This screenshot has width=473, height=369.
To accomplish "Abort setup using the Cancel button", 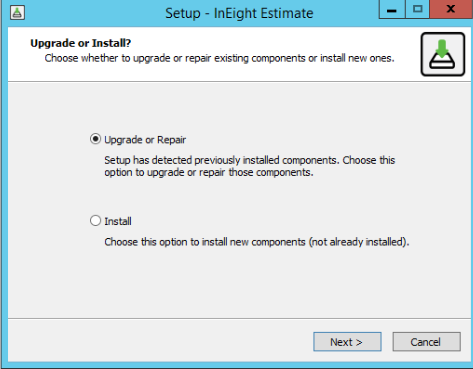I will (427, 342).
